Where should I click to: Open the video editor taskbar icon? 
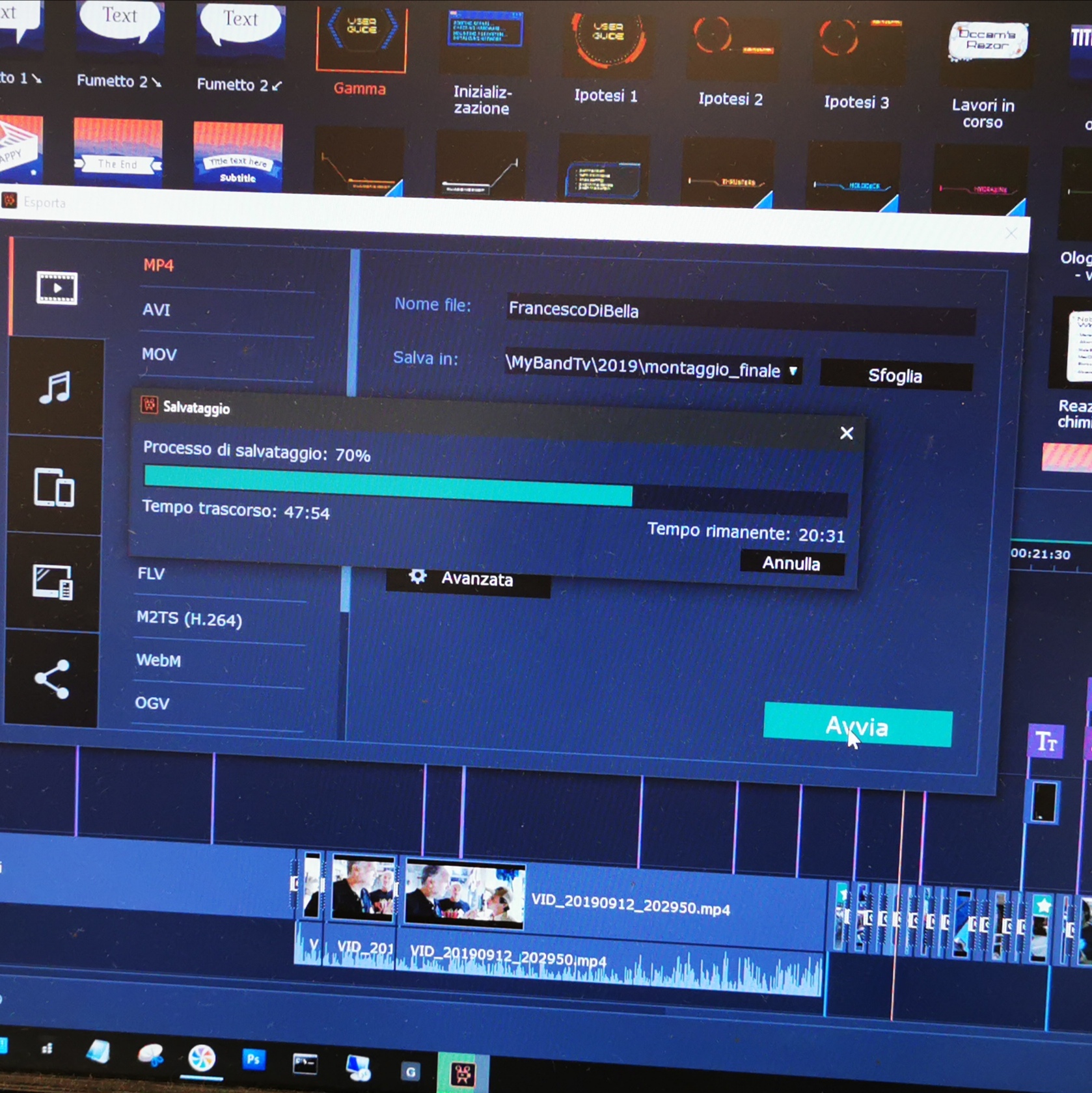463,1073
